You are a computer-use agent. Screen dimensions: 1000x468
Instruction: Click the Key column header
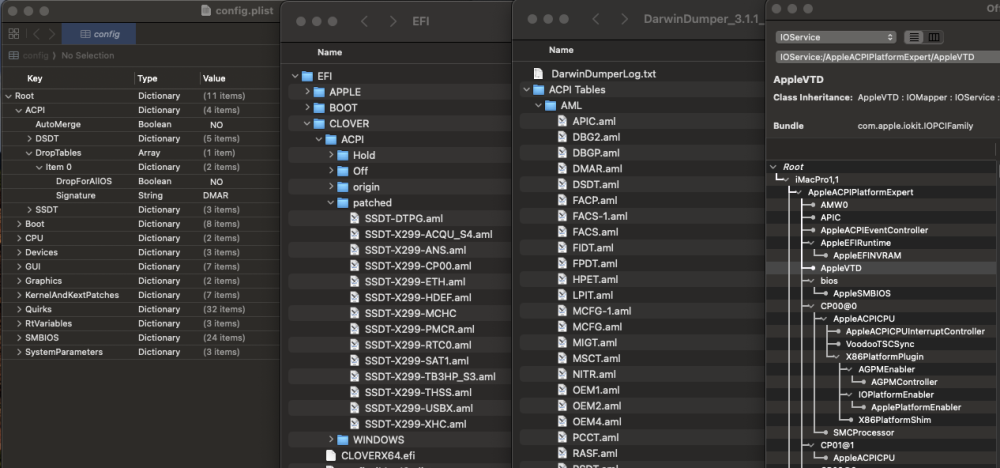tap(34, 78)
